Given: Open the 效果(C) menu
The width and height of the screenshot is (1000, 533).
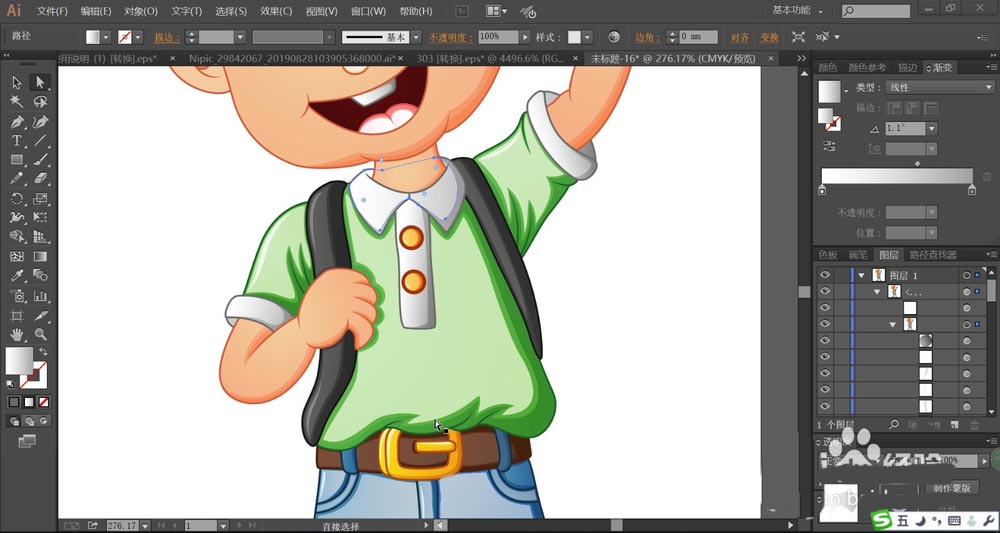Looking at the screenshot, I should [276, 11].
